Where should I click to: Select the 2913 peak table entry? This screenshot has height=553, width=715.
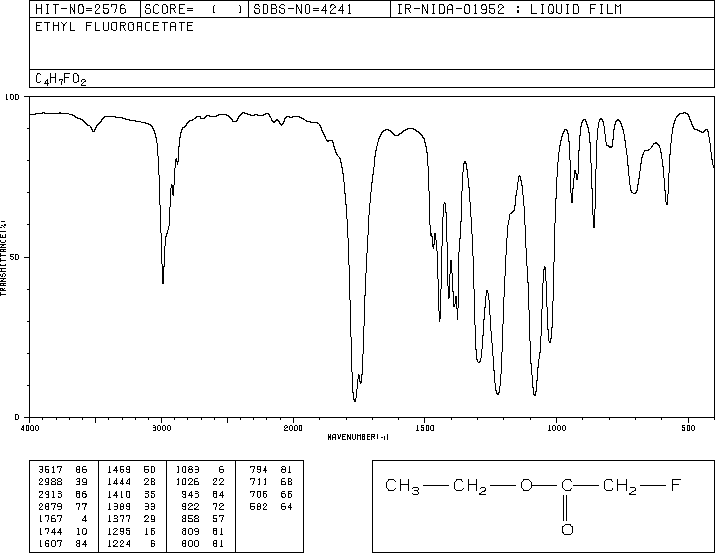(x=62, y=494)
